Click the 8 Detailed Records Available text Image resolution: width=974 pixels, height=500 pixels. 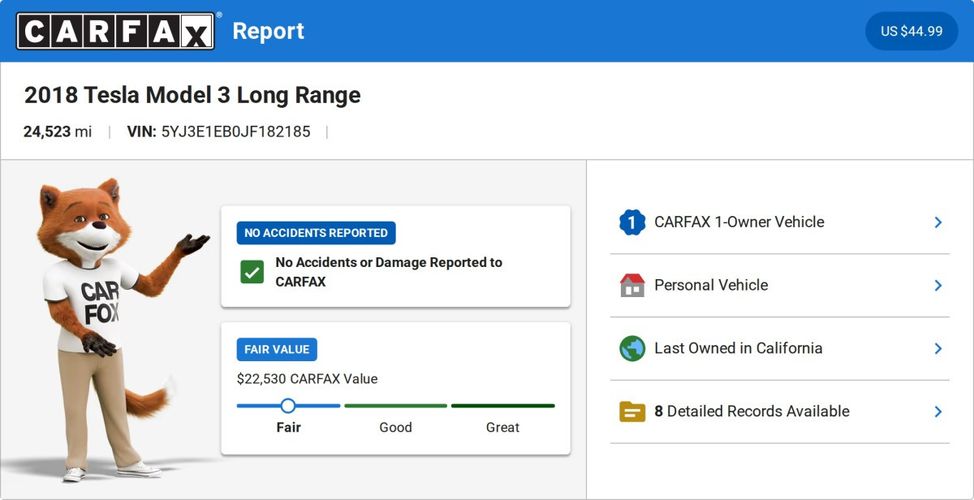pyautogui.click(x=751, y=411)
